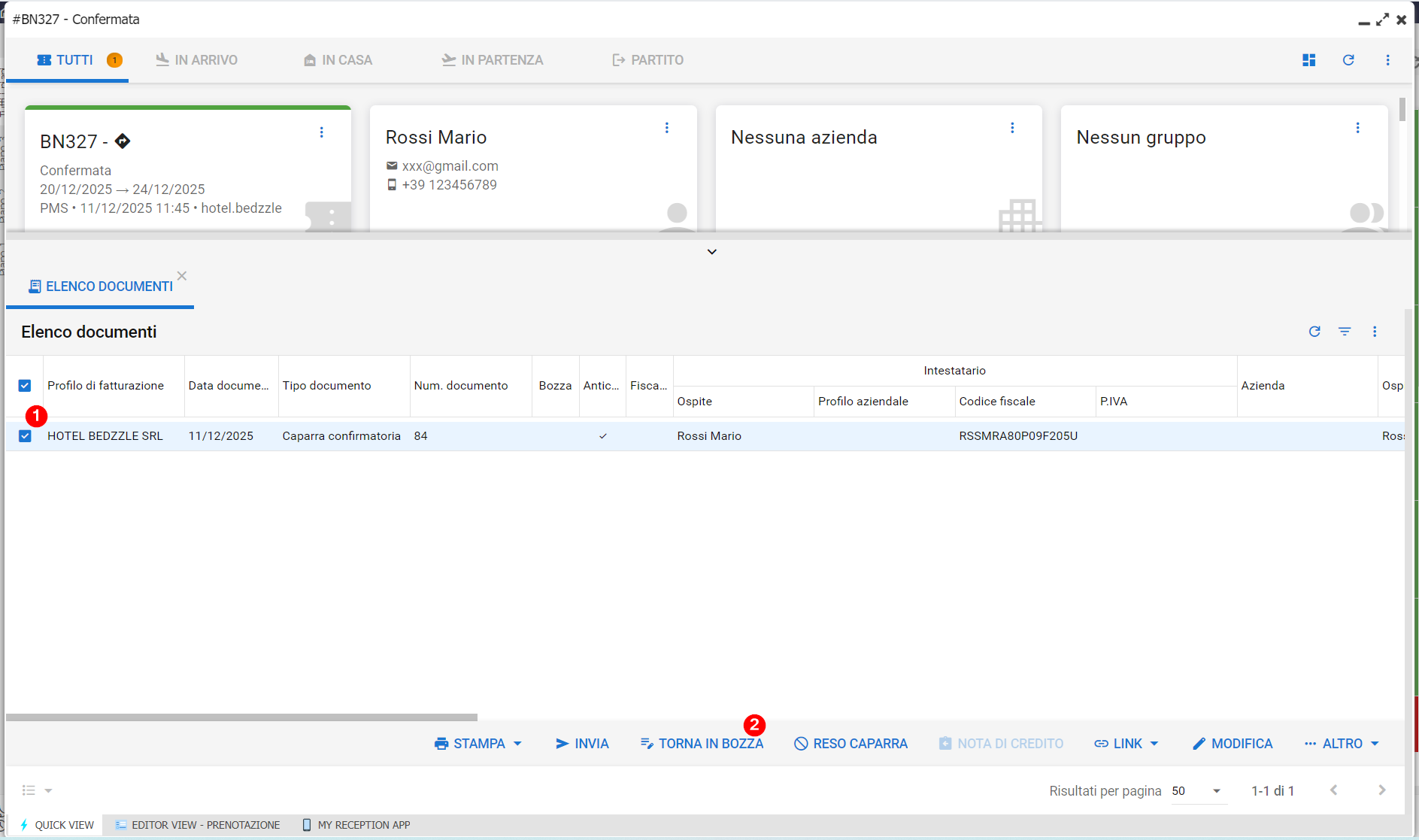Viewport: 1419px width, 840px height.
Task: Open three-dot menu on Rossi Mario card
Action: [666, 128]
